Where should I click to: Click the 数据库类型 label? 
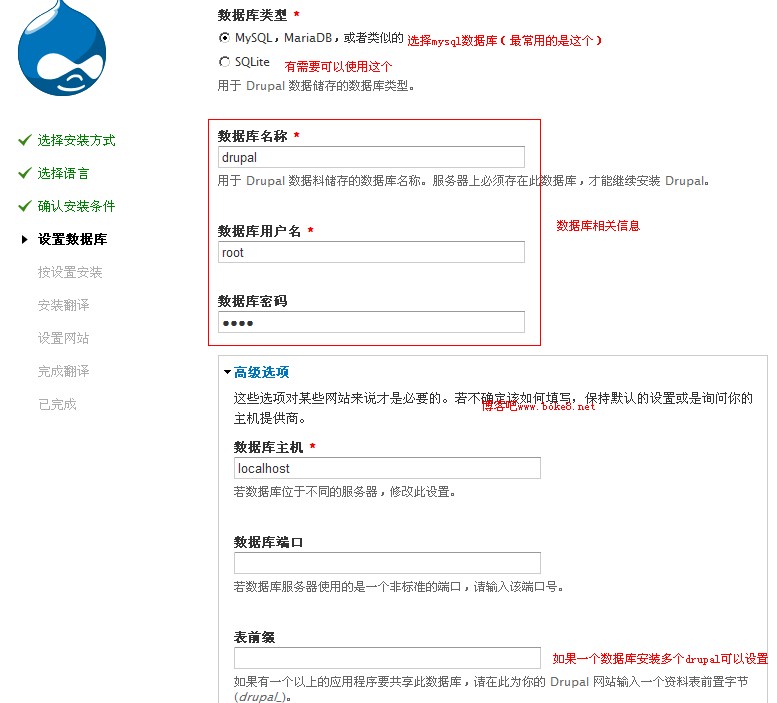(252, 15)
